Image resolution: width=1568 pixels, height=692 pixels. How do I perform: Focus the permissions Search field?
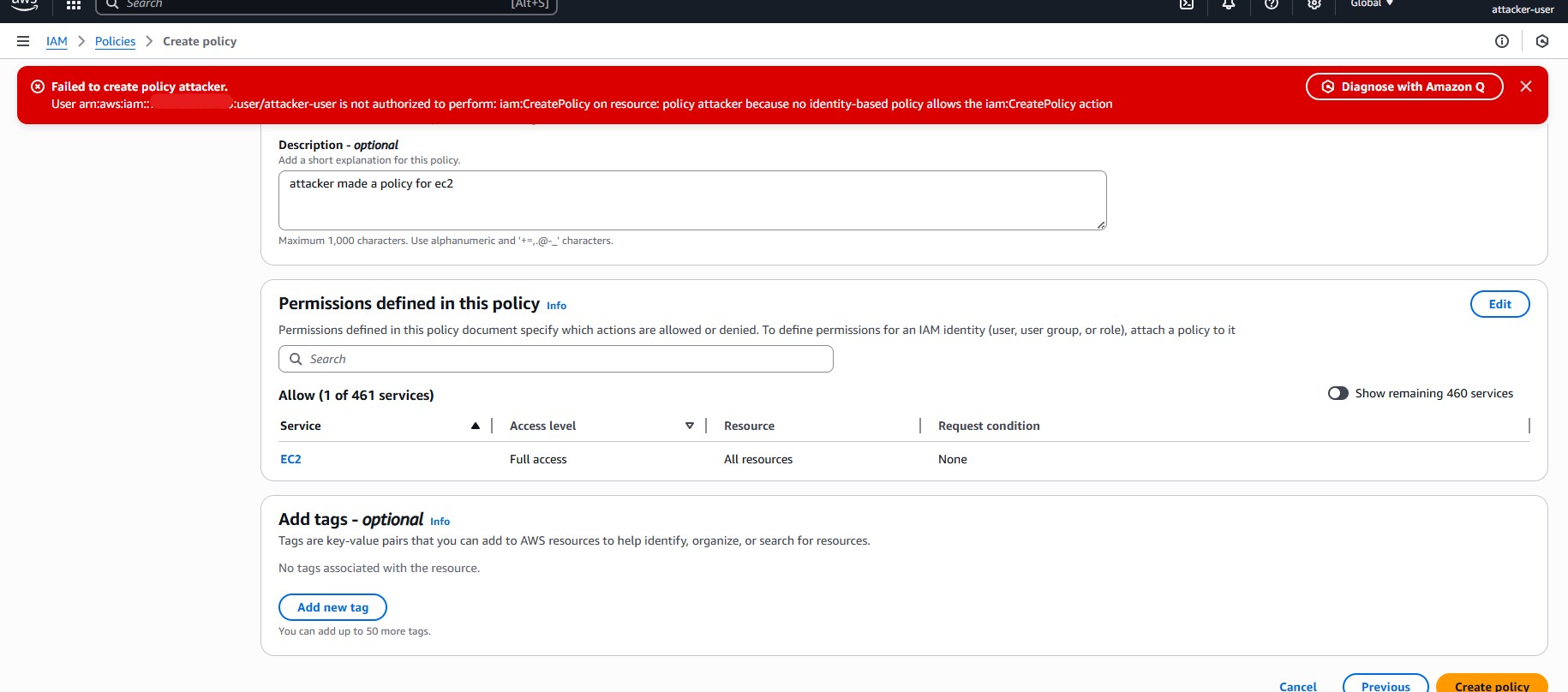click(555, 359)
